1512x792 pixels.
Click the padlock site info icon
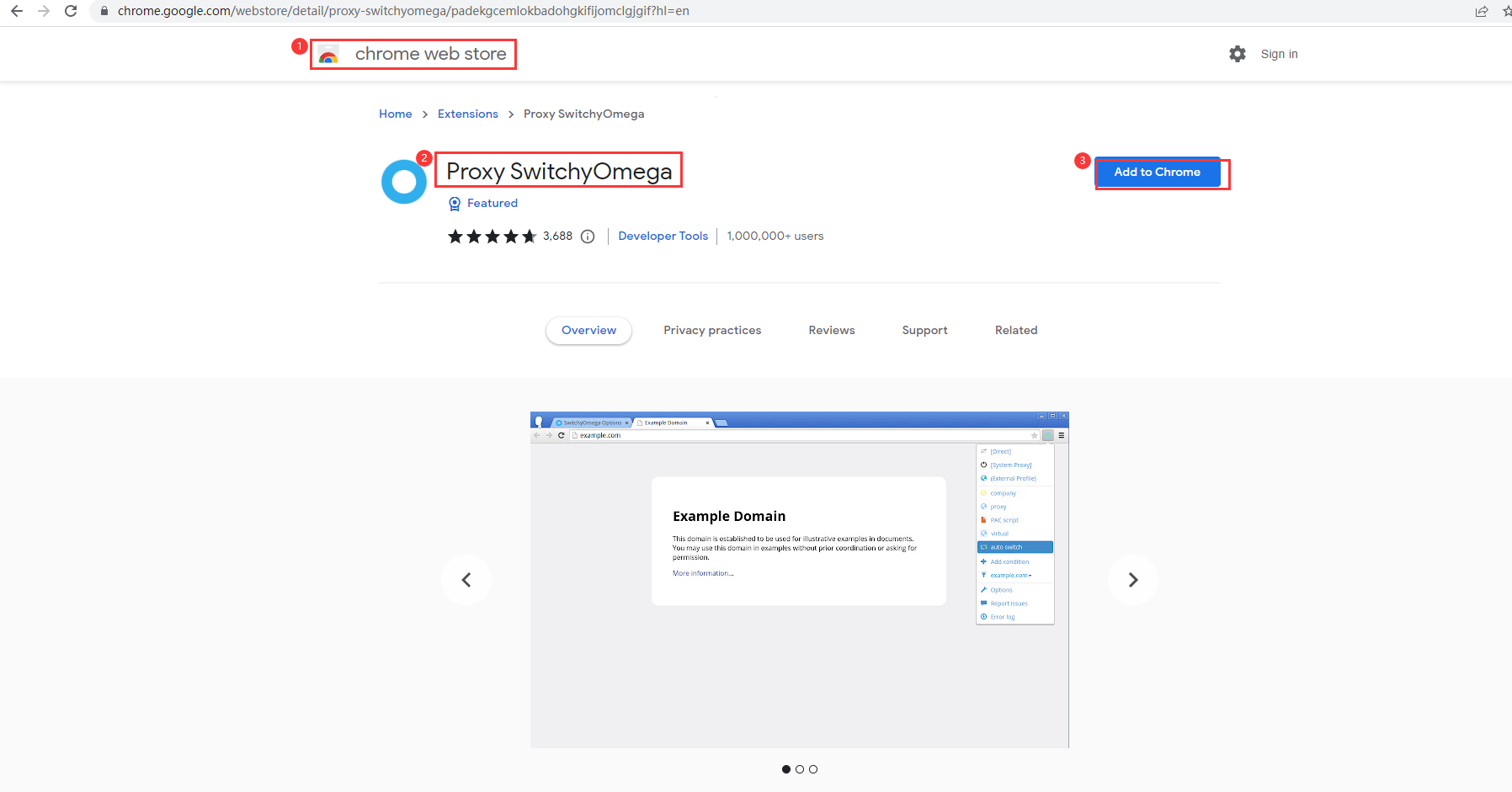[104, 11]
